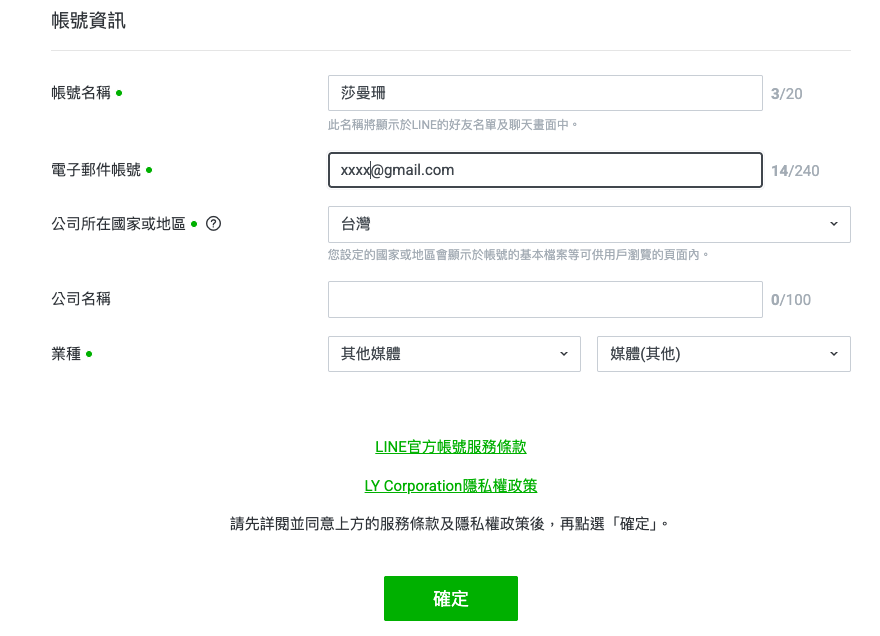Open the 台灣 country dropdown
Viewport: 880px width, 636px height.
pos(589,225)
